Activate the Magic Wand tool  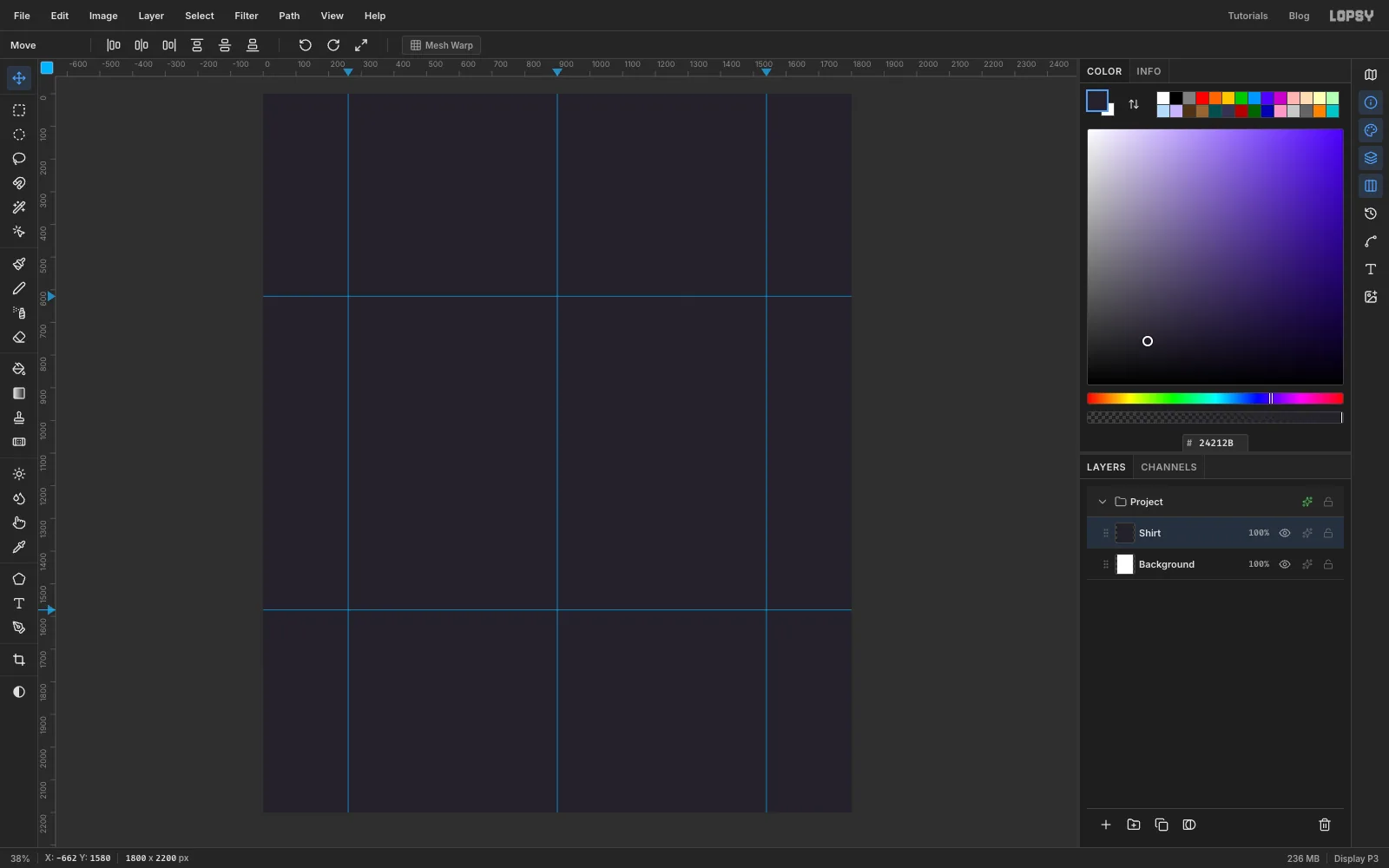(x=18, y=207)
